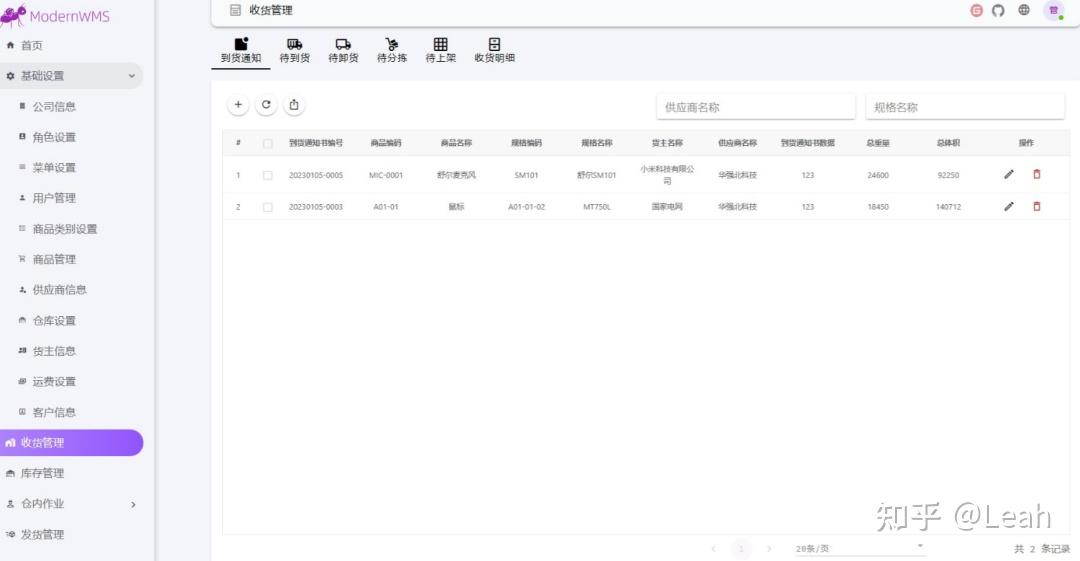Screen dimensions: 1080x561
Task: Click cell MT750L
Action: click(596, 207)
